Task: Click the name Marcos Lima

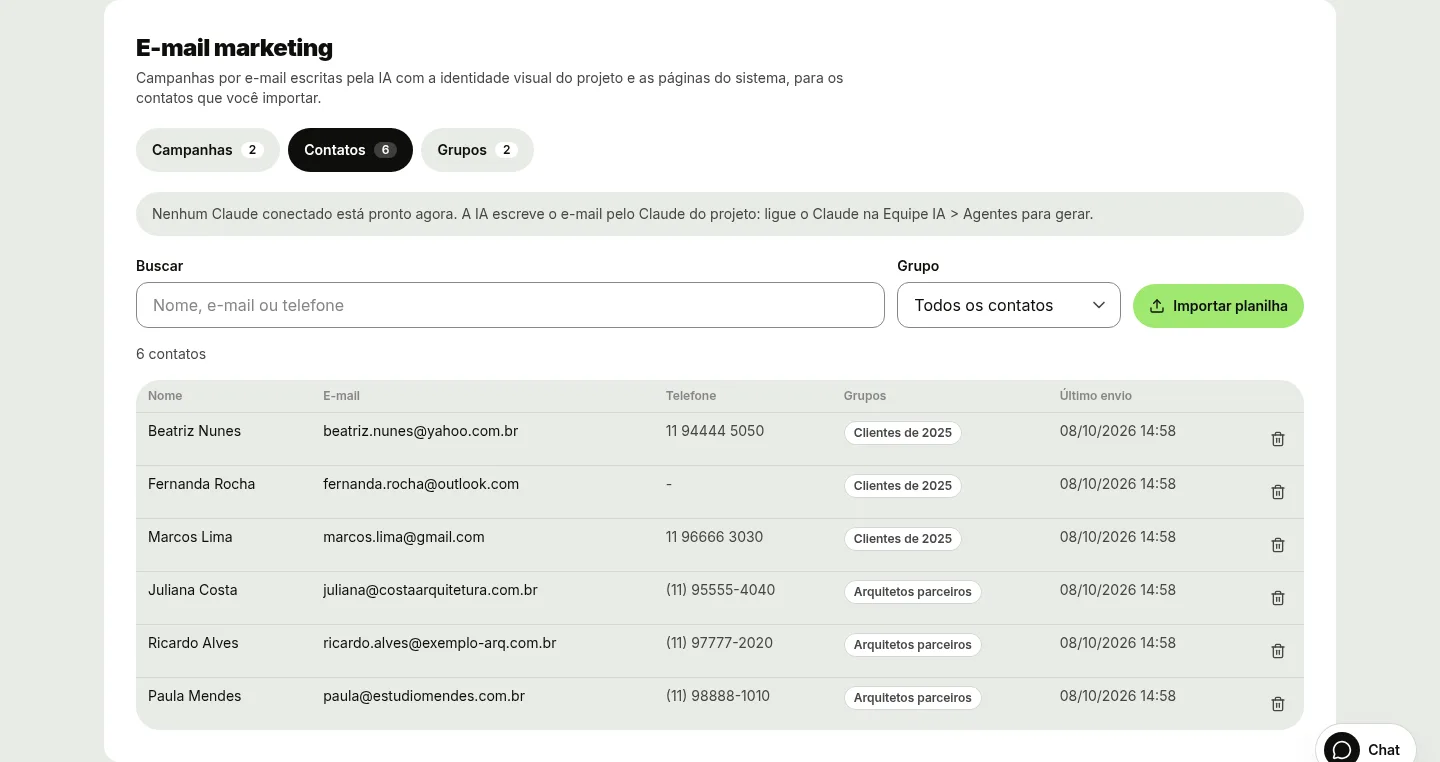Action: click(190, 537)
